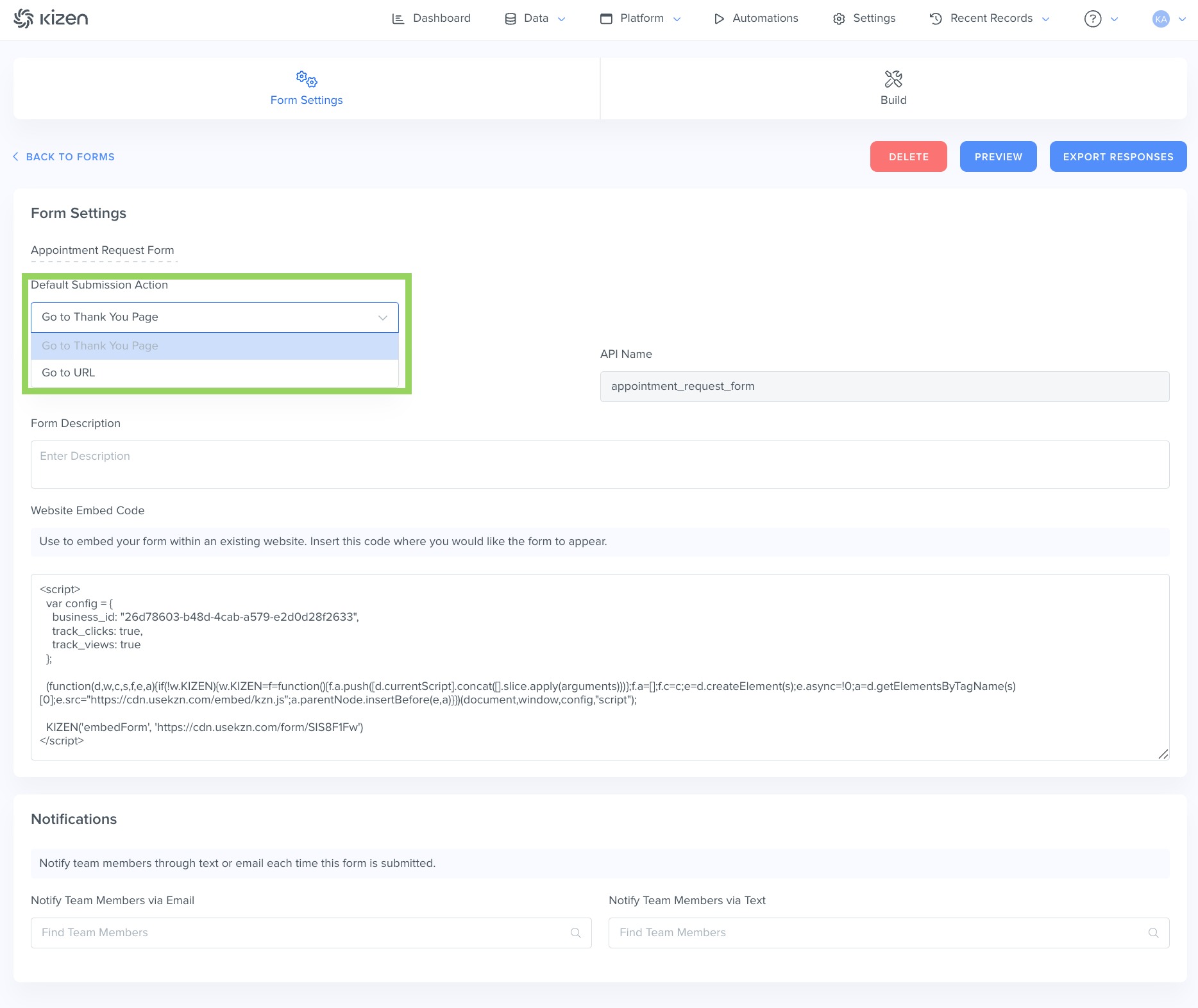Click the Automations play icon
Screen dimensions: 1198x1008
click(x=719, y=19)
